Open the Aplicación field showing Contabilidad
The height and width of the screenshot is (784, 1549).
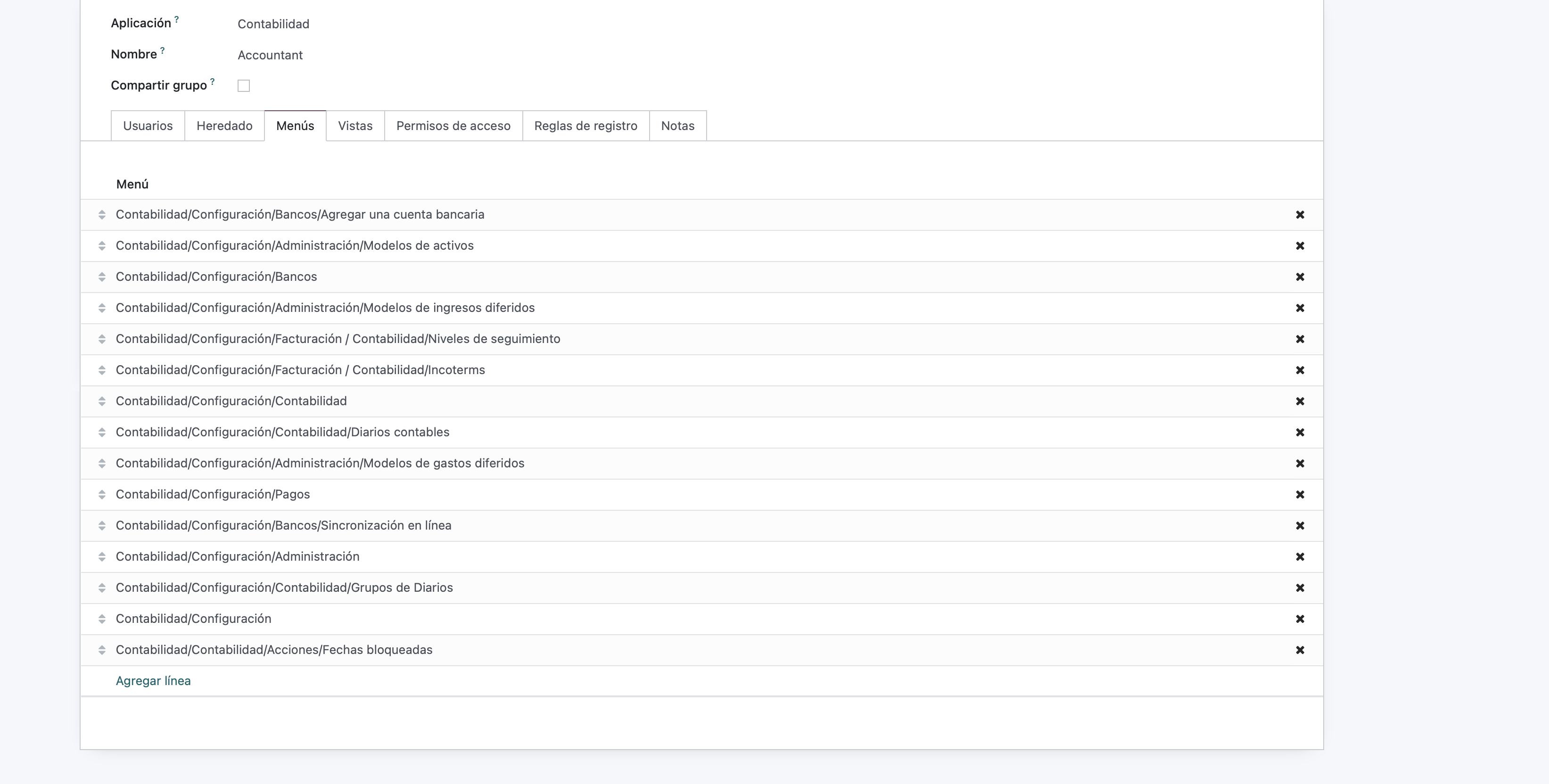point(273,24)
